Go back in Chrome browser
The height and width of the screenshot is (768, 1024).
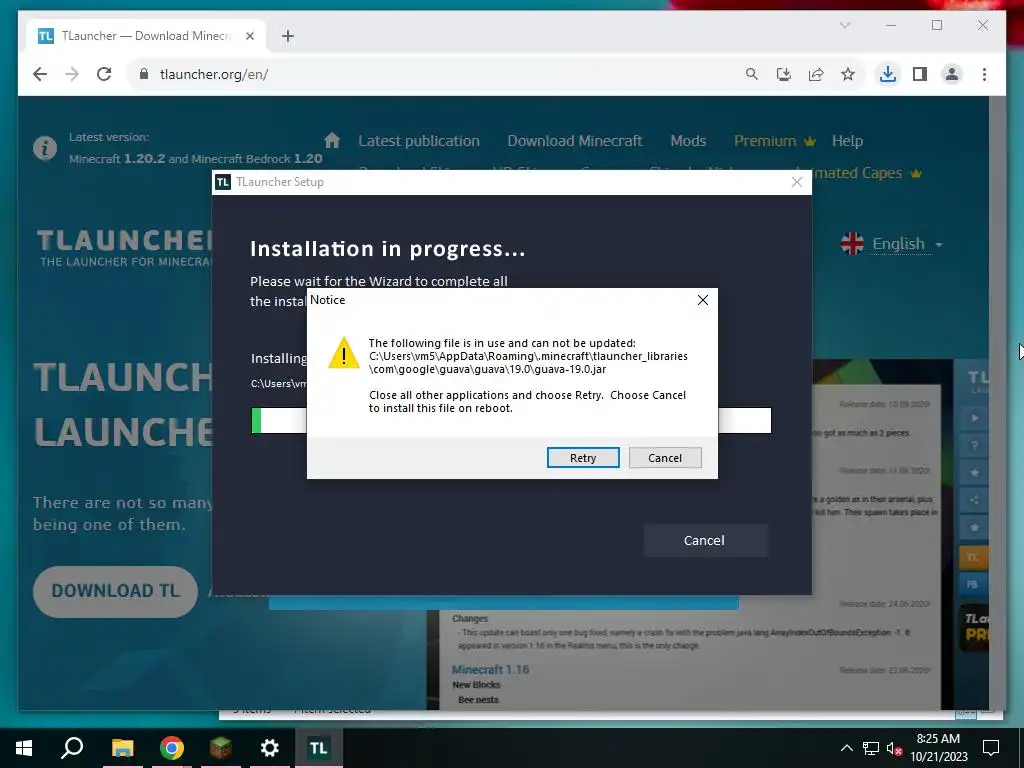(x=40, y=74)
